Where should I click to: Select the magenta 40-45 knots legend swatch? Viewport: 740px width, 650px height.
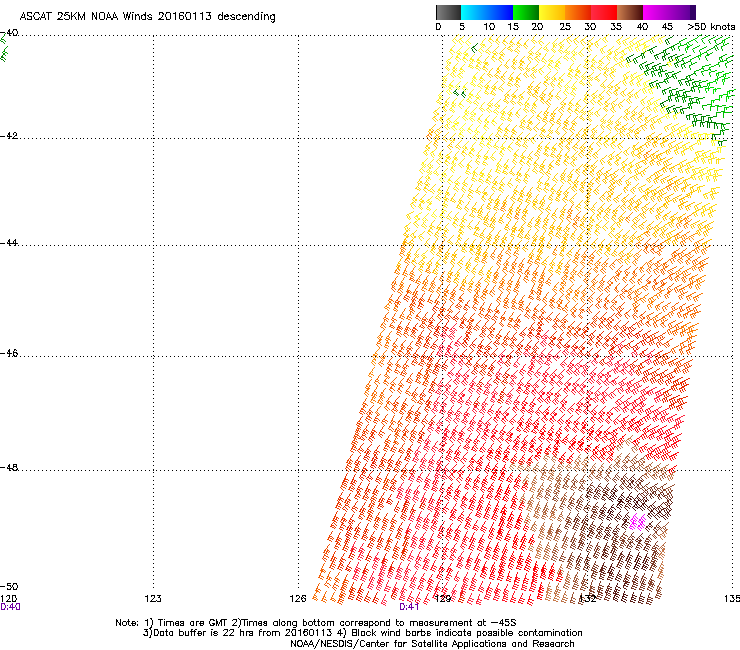click(656, 12)
